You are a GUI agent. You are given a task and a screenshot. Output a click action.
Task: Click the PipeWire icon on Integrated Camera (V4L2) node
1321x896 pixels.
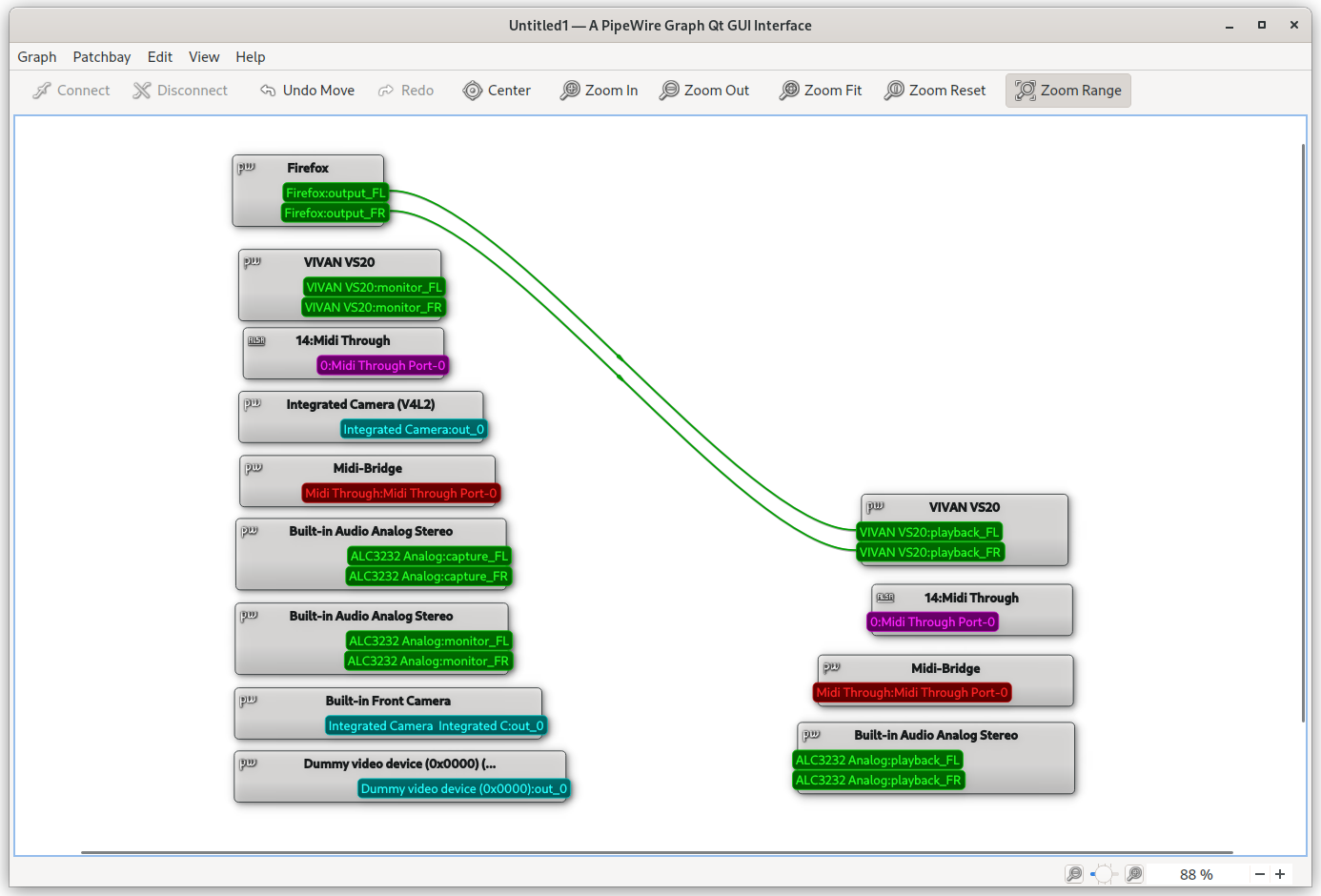(x=252, y=403)
